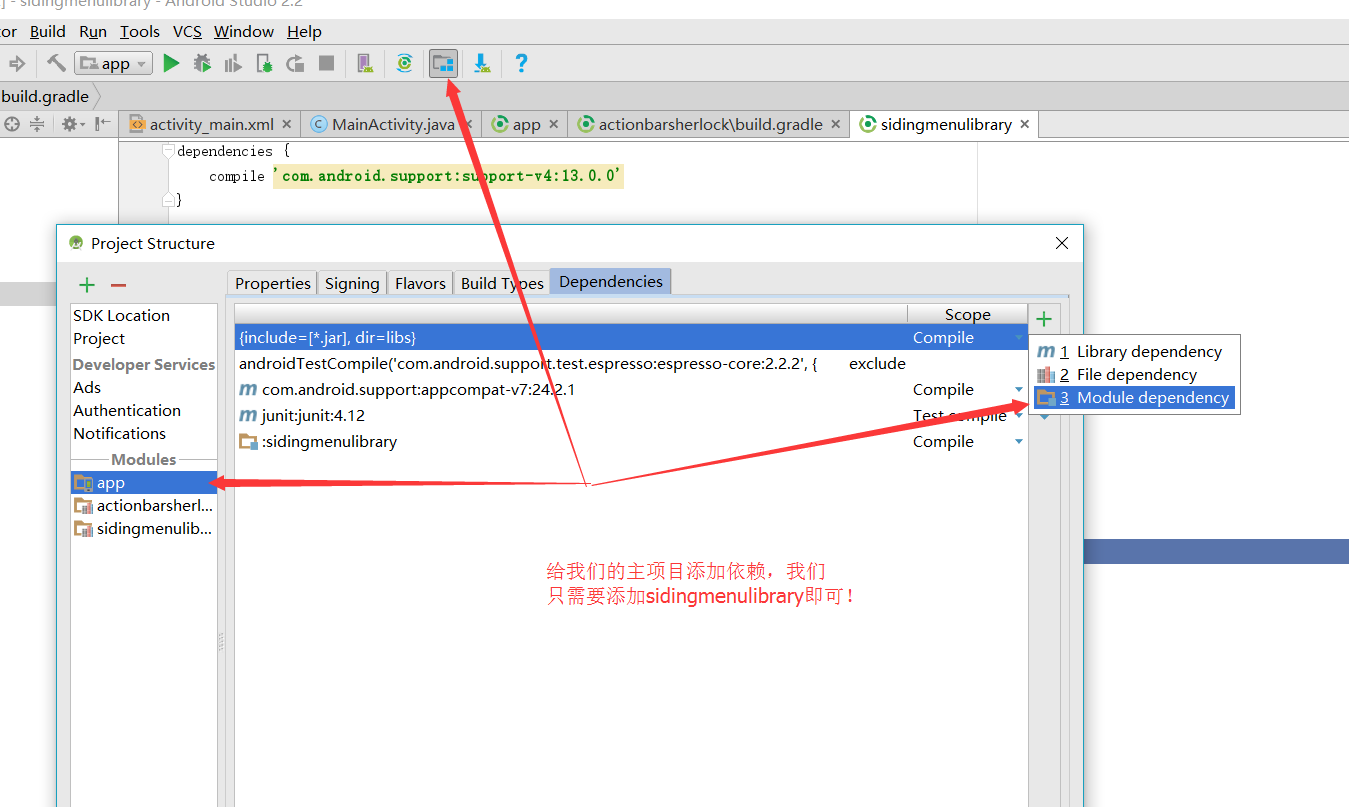Click the scroll from source target icon
This screenshot has height=807, width=1349.
pyautogui.click(x=12, y=124)
